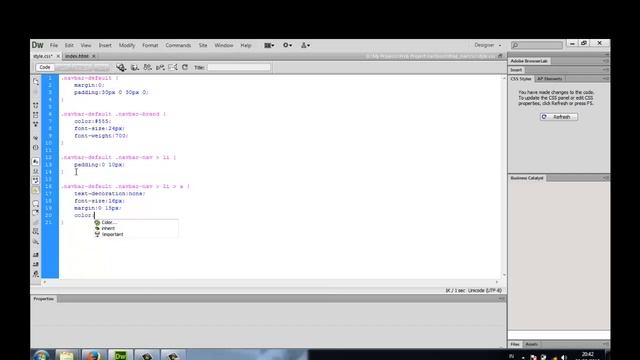The image size is (640, 360).
Task: Click the Wrap Tag icon
Action: tap(36, 222)
